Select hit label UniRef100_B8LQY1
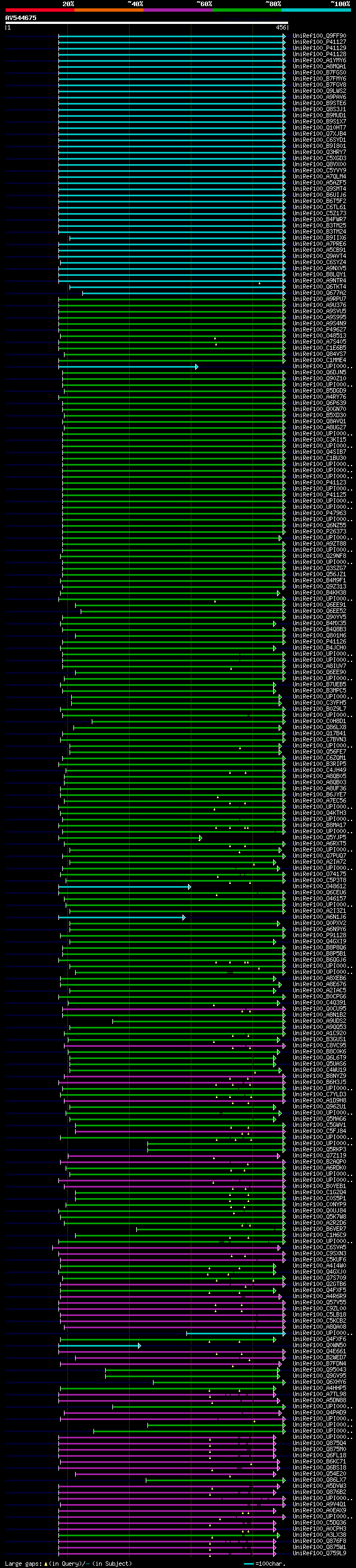 (319, 275)
